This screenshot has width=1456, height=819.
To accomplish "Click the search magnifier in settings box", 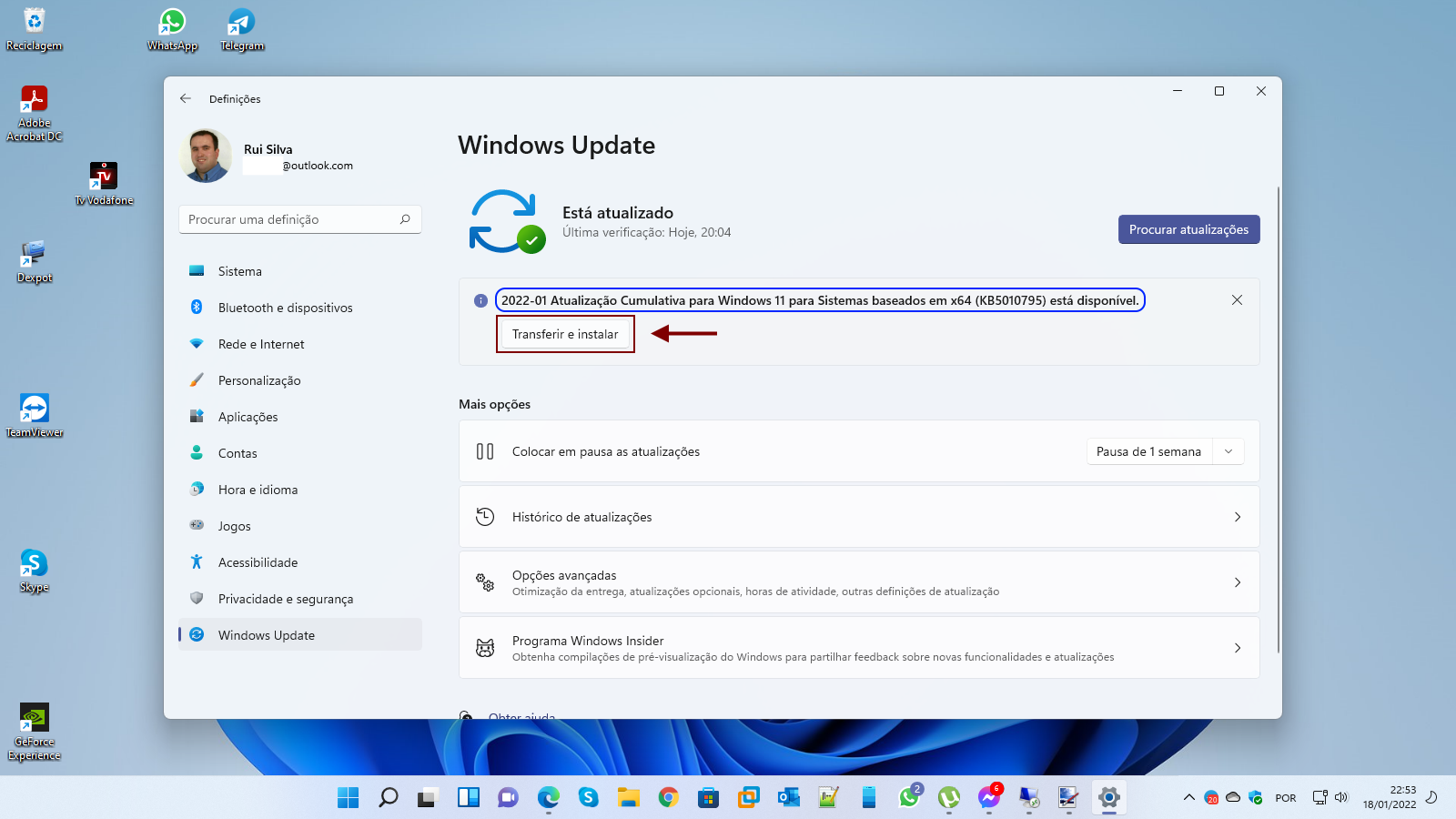I will (405, 219).
